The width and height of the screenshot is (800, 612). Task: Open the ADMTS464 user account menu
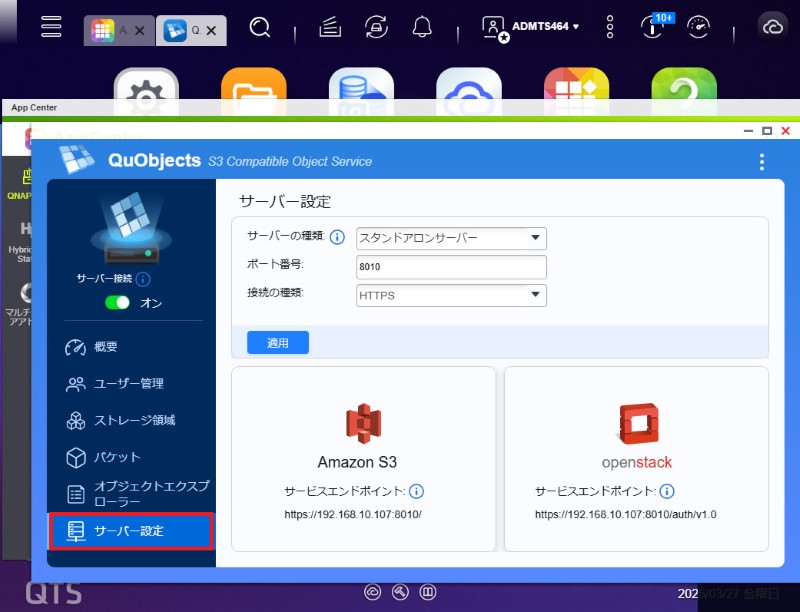click(x=532, y=27)
